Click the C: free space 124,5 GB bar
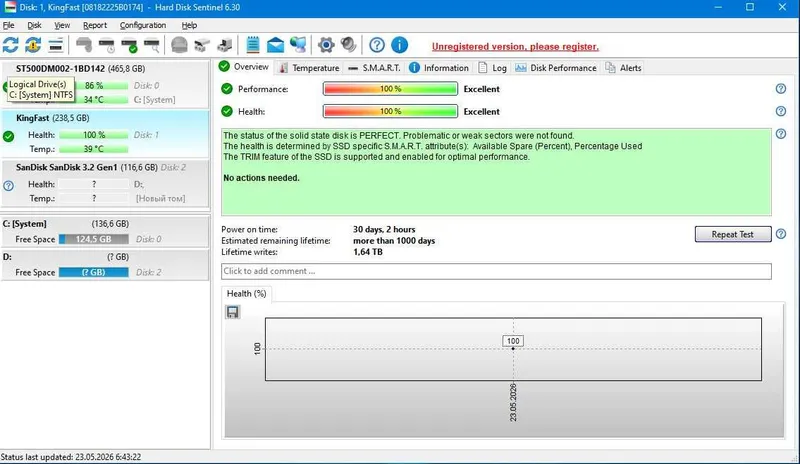Image resolution: width=800 pixels, height=464 pixels. pyautogui.click(x=93, y=239)
